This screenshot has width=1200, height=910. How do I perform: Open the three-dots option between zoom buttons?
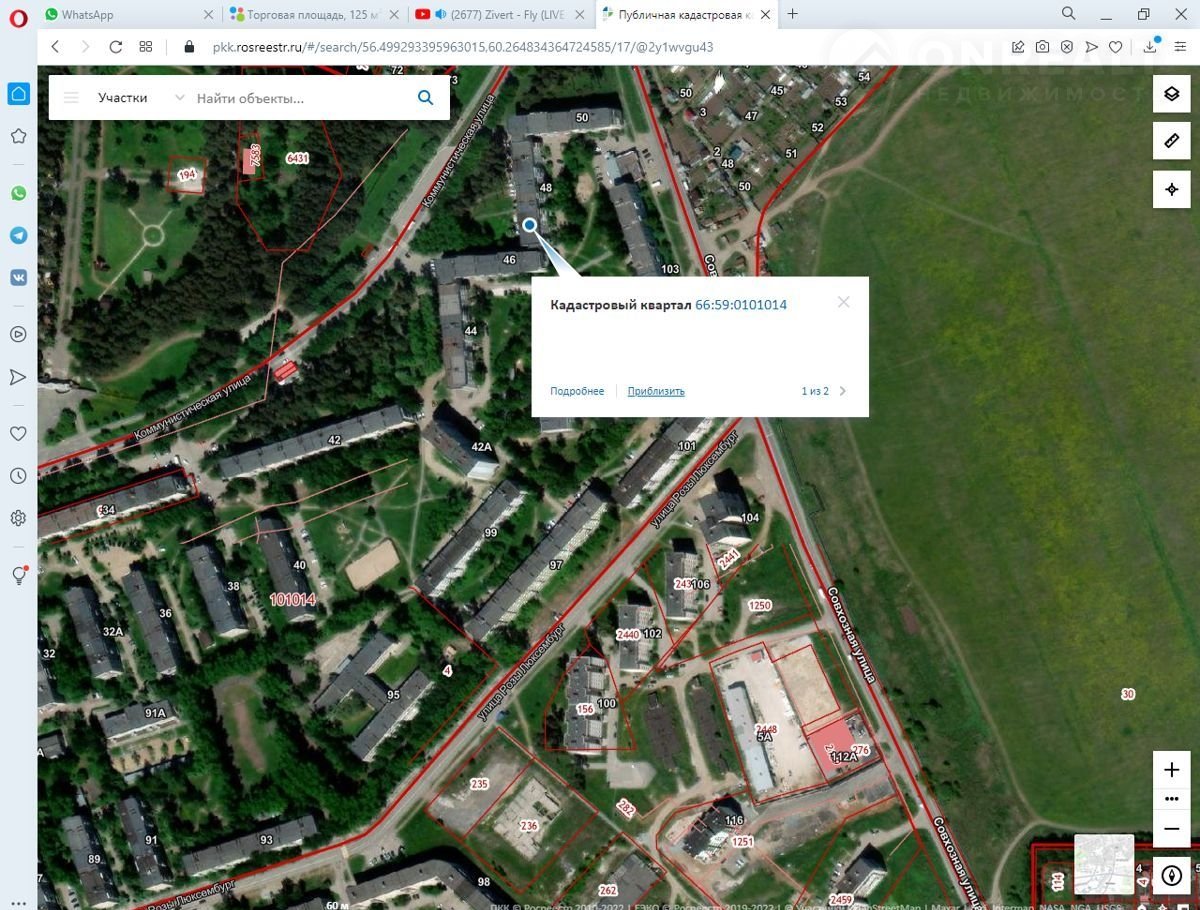click(1172, 799)
